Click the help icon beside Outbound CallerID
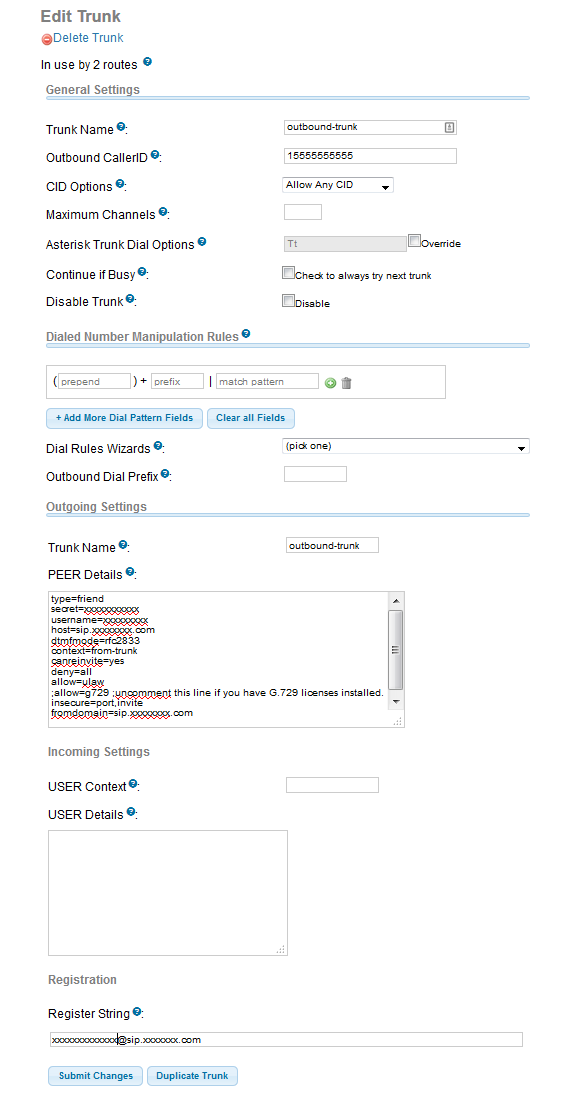This screenshot has width=582, height=1111. pos(155,154)
